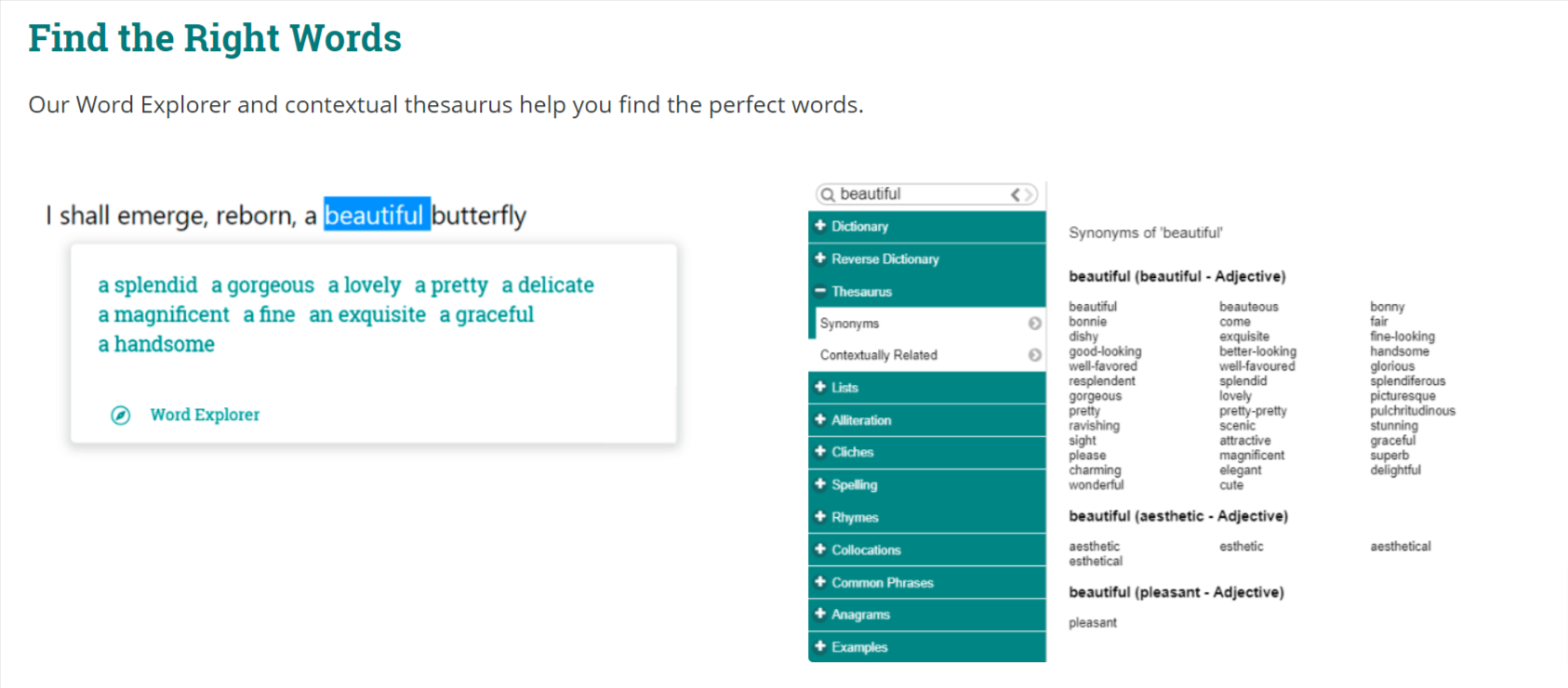
Task: Click the synonym 'scenic'
Action: (x=1237, y=426)
